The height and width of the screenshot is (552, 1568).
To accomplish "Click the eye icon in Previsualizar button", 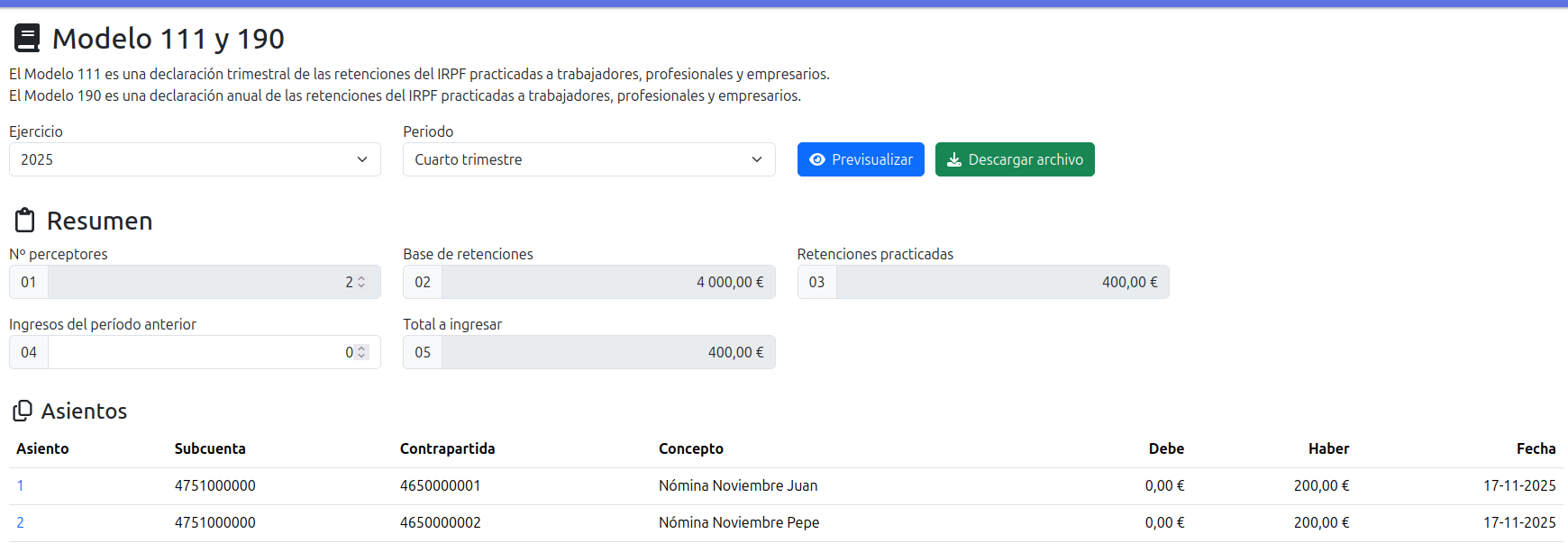I will [817, 159].
